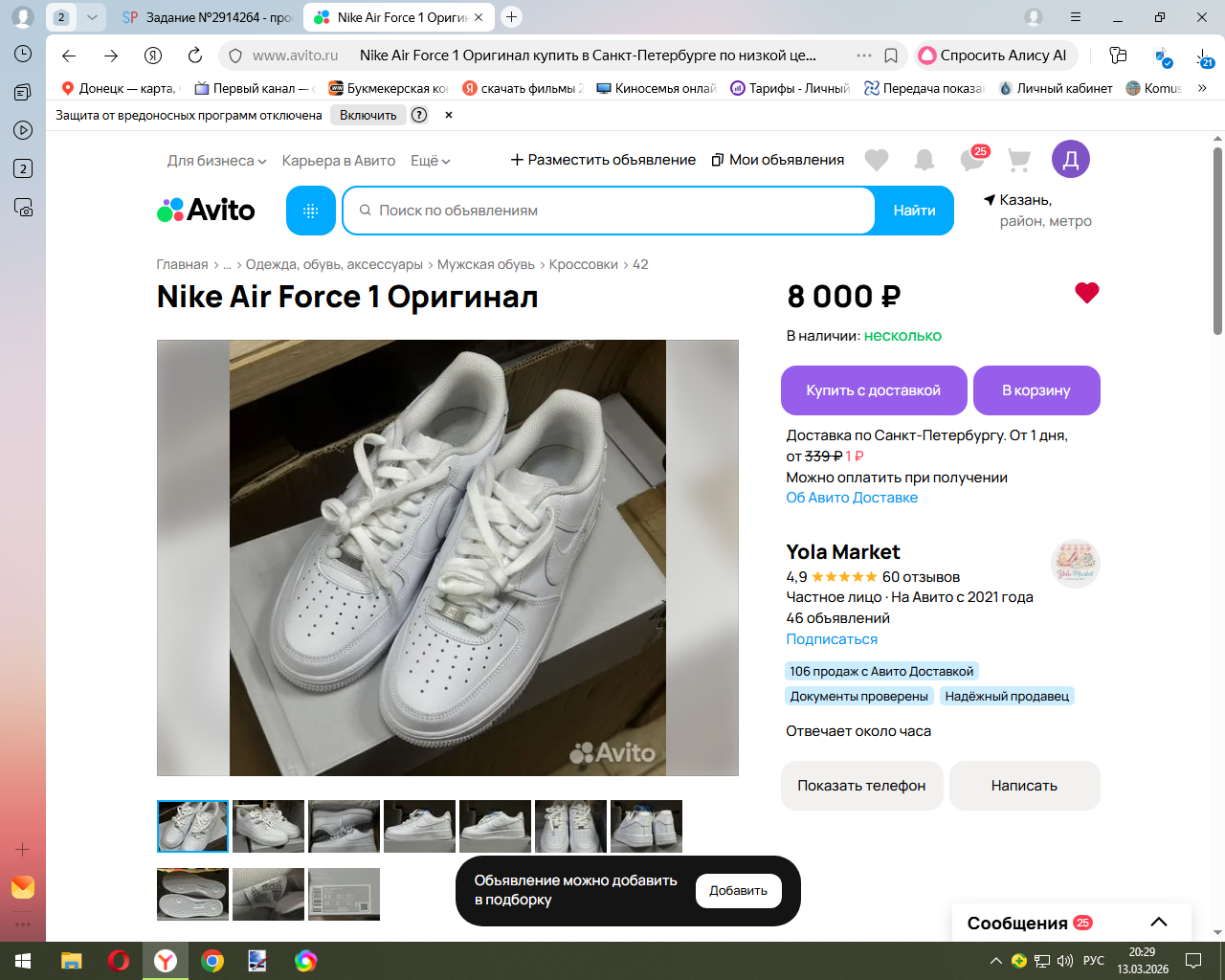Open Yandex home page button in toolbar
Screen dimensions: 1225x980
pyautogui.click(x=153, y=56)
